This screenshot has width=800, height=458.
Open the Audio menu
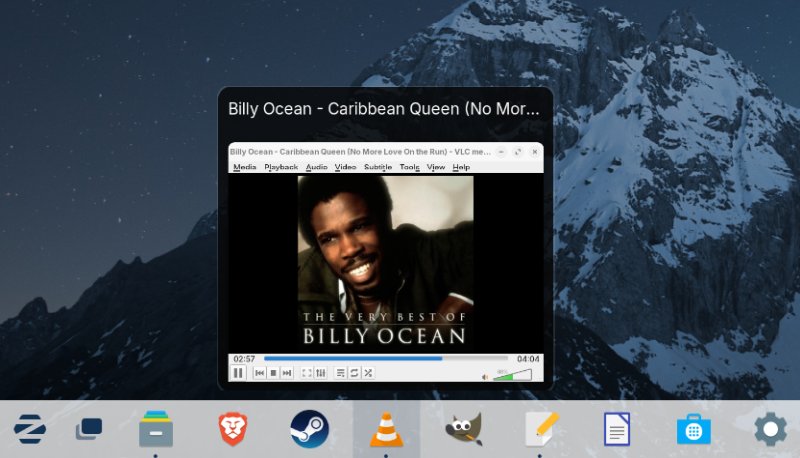(x=316, y=167)
